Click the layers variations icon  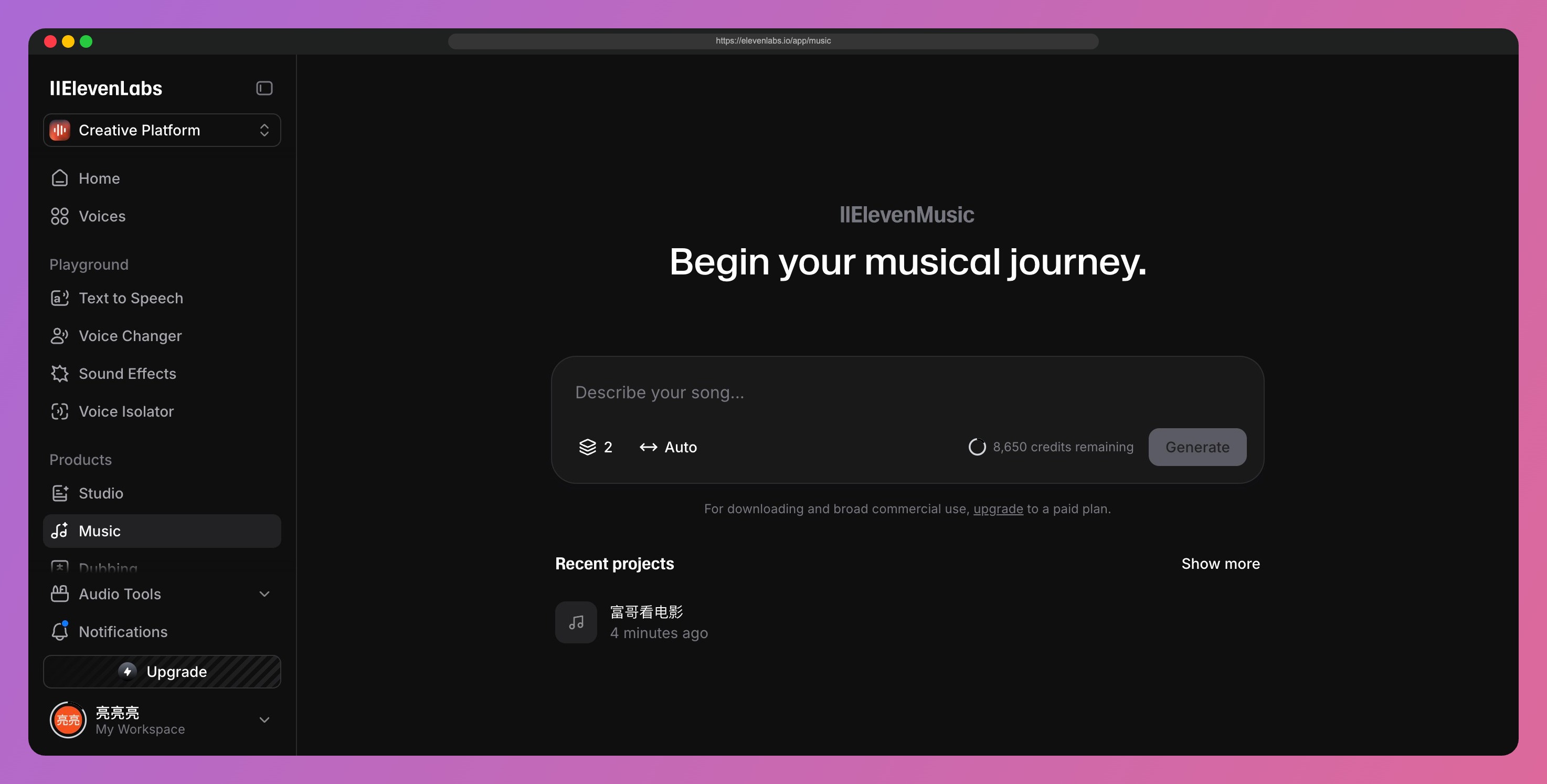click(587, 447)
